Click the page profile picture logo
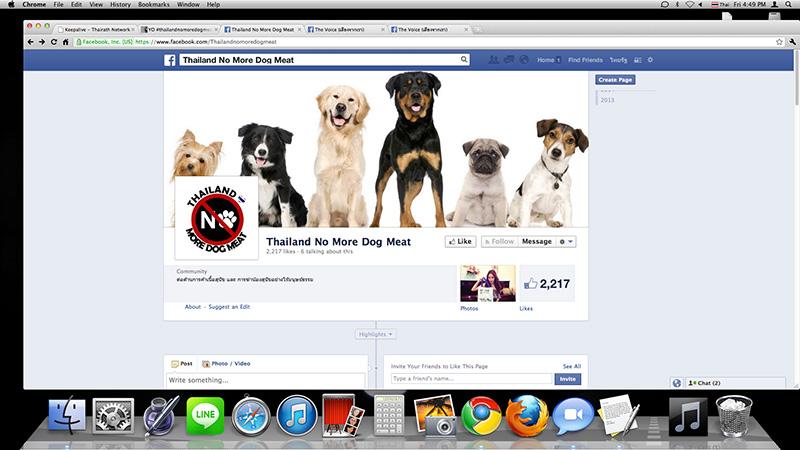This screenshot has width=800, height=450. pos(217,218)
